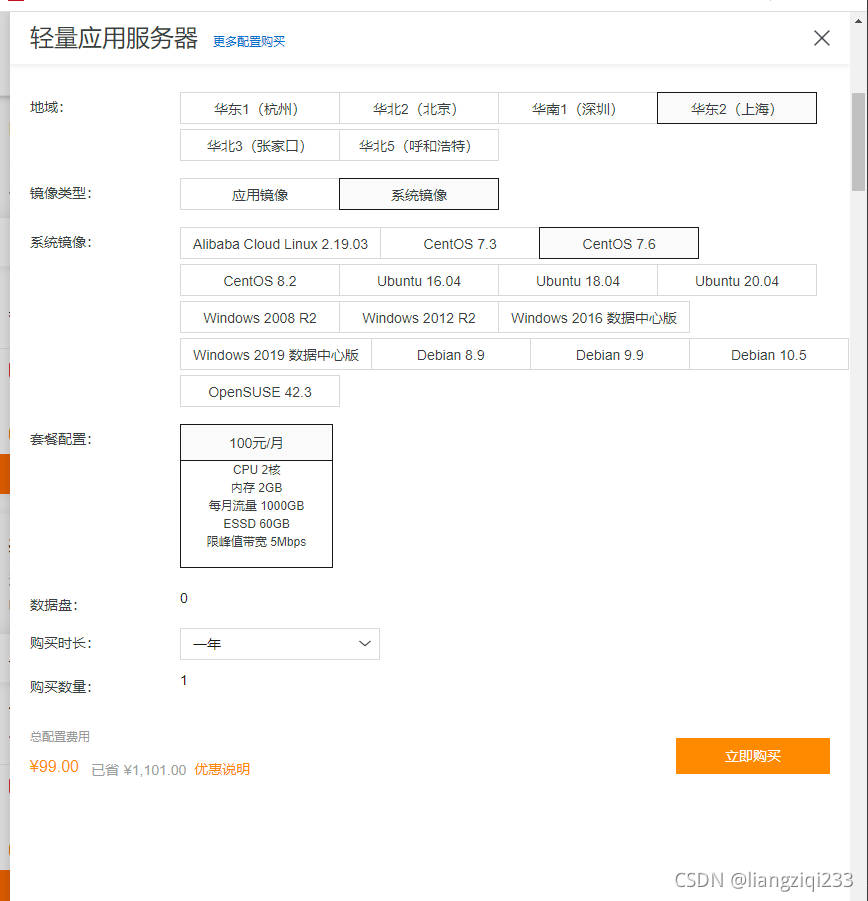868x901 pixels.
Task: Switch to 系统镜像 image type
Action: [x=419, y=194]
